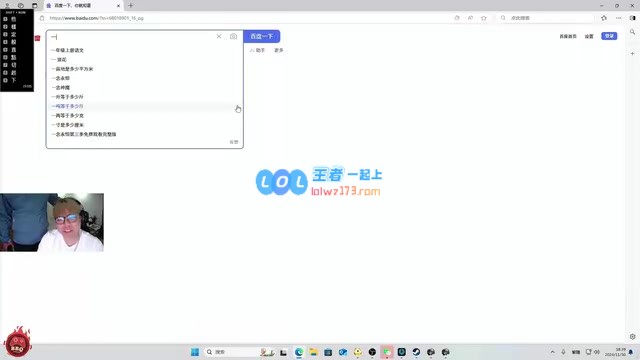Click the webcam overlay thumbnail

point(52,222)
